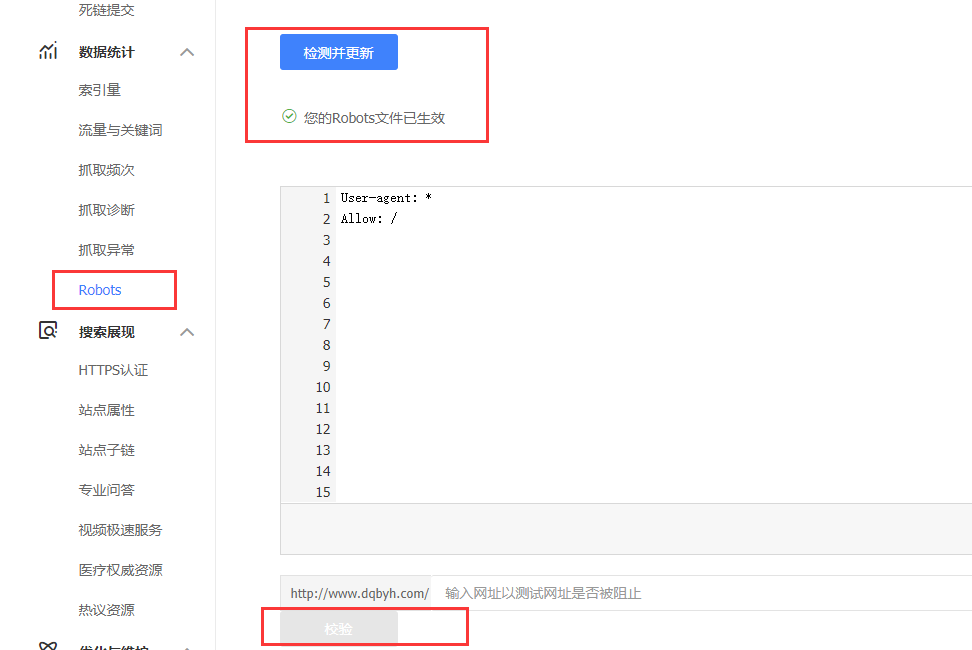Screen dimensions: 972x650
Task: Select the 站点属性 menu entry
Action: point(106,410)
